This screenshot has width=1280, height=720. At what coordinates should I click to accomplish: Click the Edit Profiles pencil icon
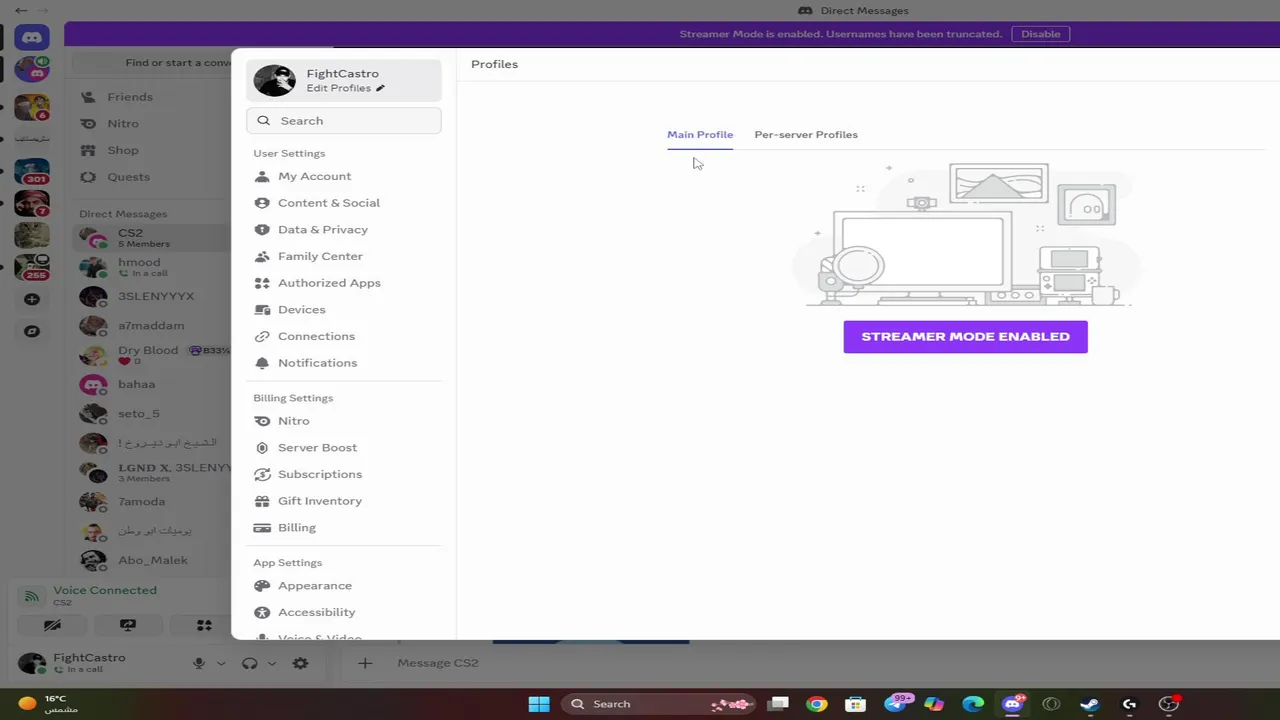[380, 88]
